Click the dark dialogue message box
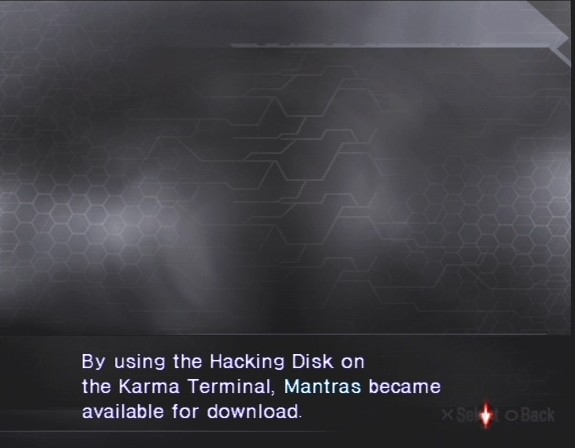 (x=288, y=391)
